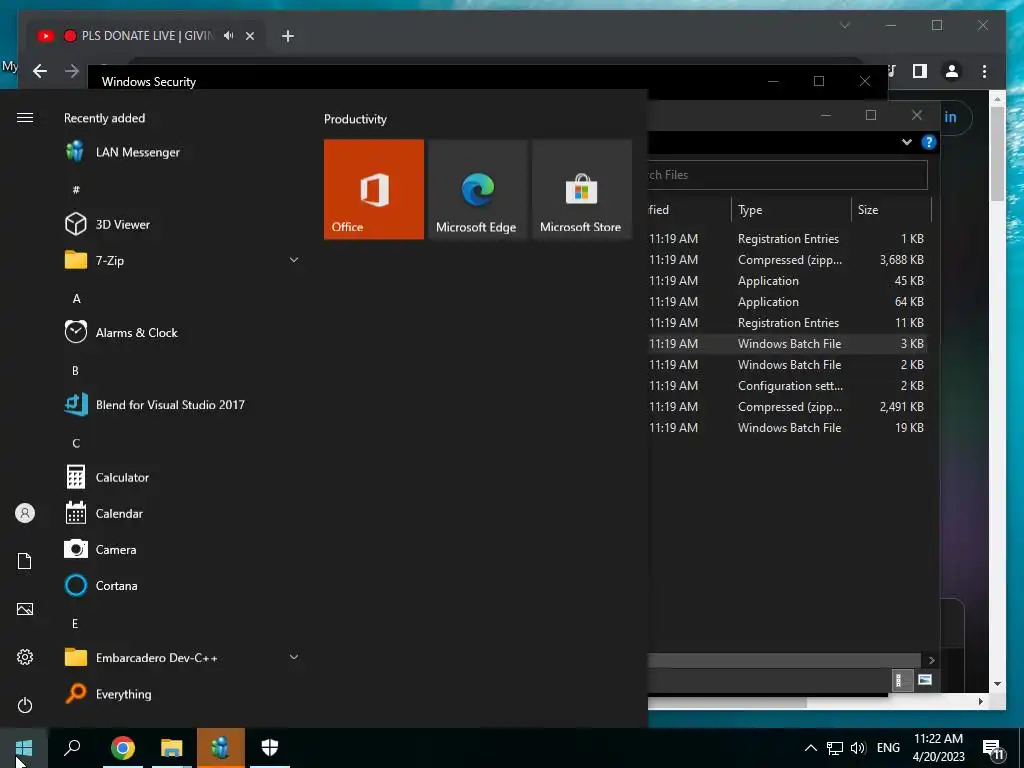
Task: Sort Explorer files by Type column
Action: point(792,210)
